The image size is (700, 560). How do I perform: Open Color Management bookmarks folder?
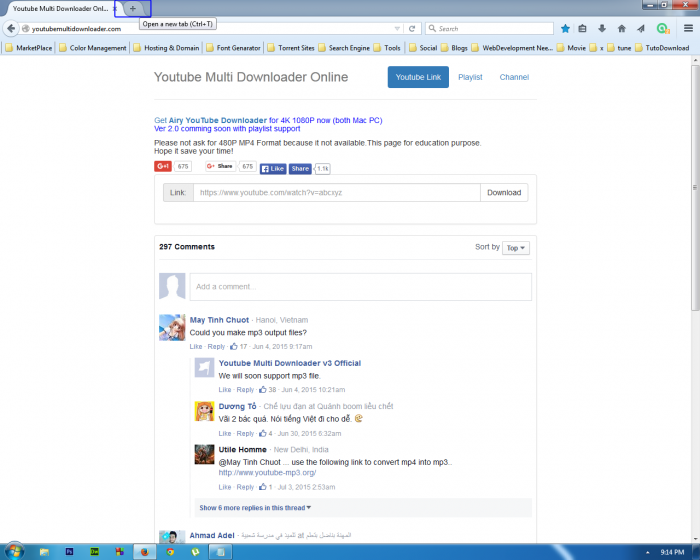click(x=93, y=48)
